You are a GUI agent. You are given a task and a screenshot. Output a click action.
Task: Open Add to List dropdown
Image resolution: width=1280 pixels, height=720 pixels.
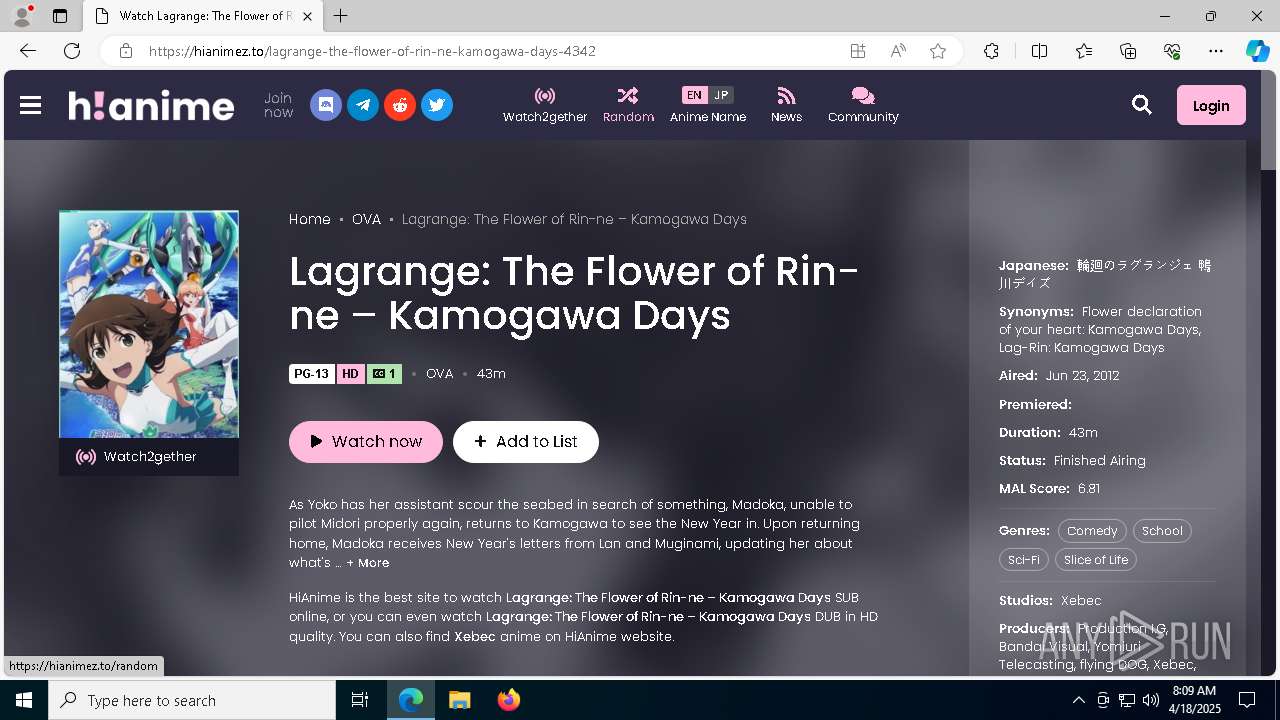point(526,442)
